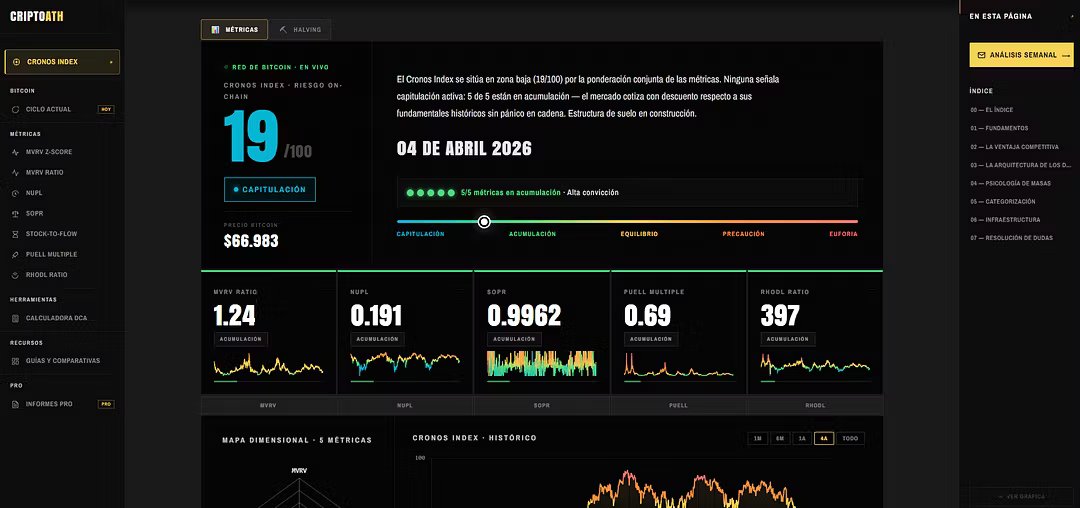Click the MVRV Ratio pulse icon in sidebar
This screenshot has width=1080, height=508.
[16, 173]
